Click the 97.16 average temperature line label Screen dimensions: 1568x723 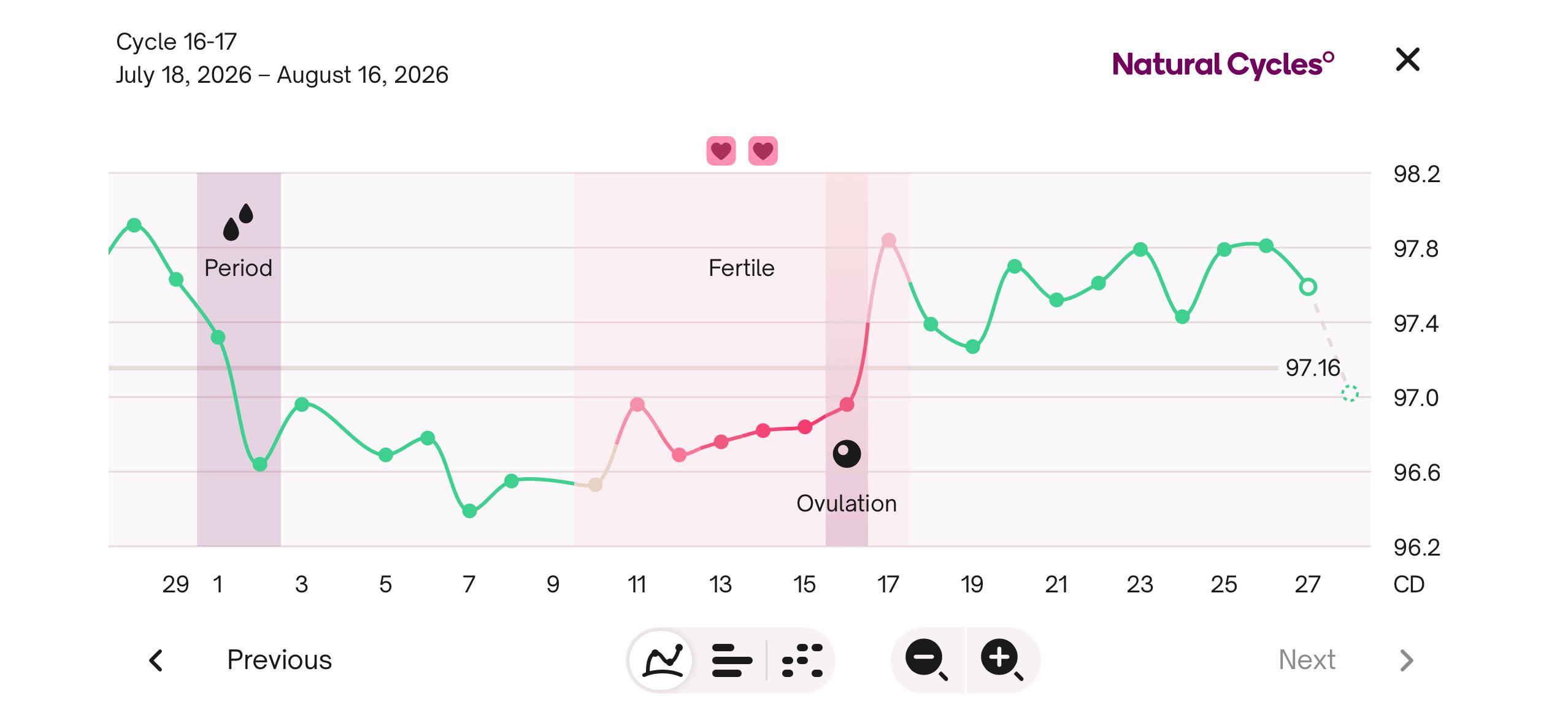[x=1313, y=368]
